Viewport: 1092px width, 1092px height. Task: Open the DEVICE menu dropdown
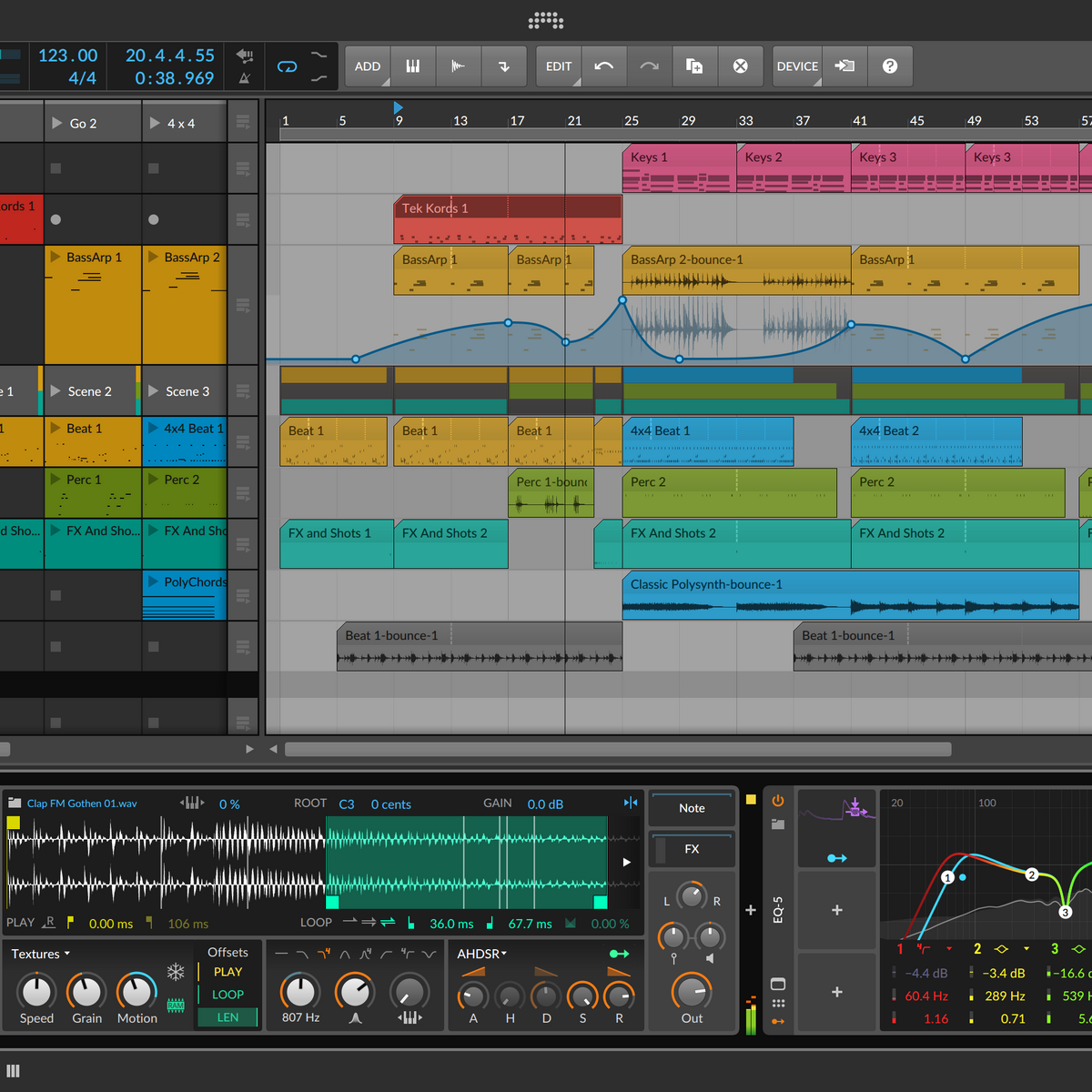[797, 66]
